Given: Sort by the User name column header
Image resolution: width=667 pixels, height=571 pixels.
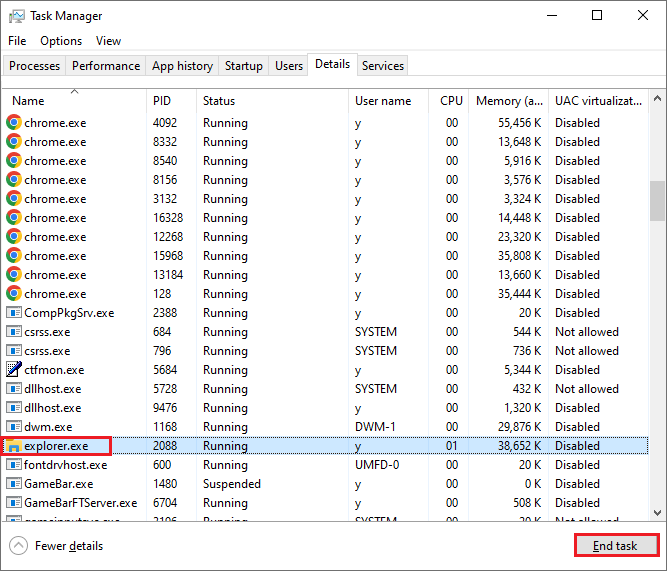Looking at the screenshot, I should tap(388, 101).
